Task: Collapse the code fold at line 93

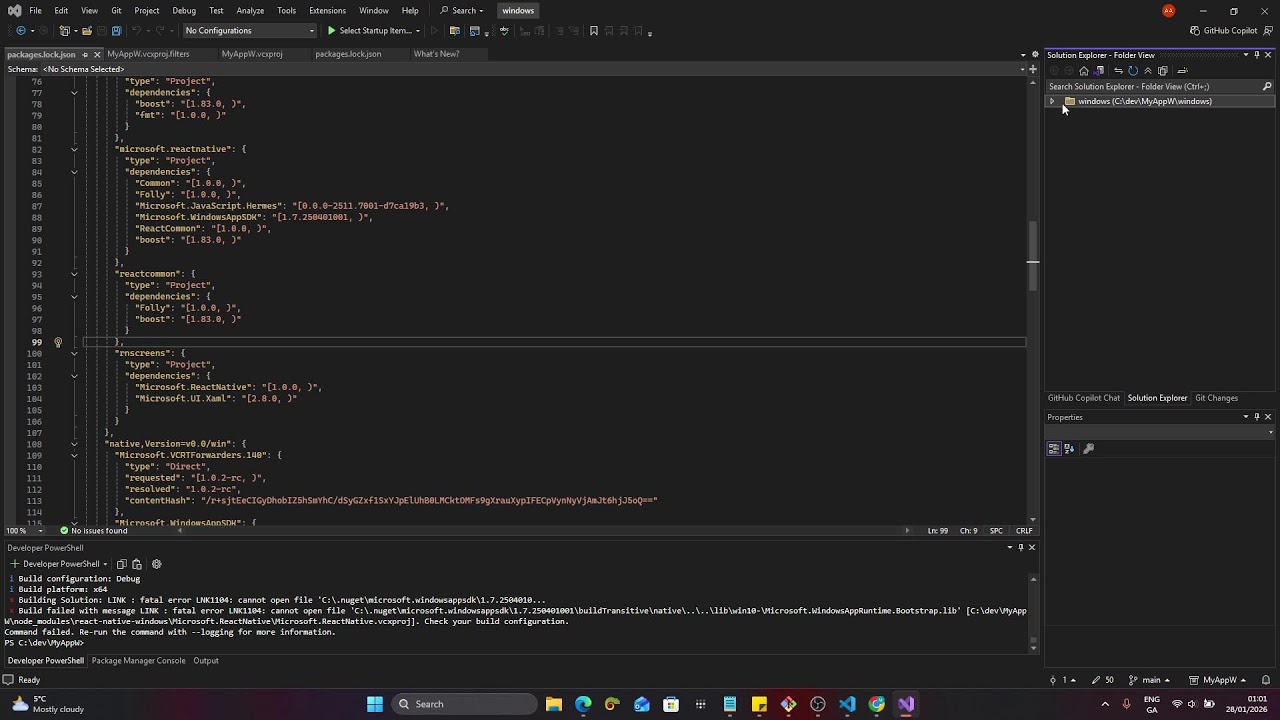Action: tap(74, 274)
